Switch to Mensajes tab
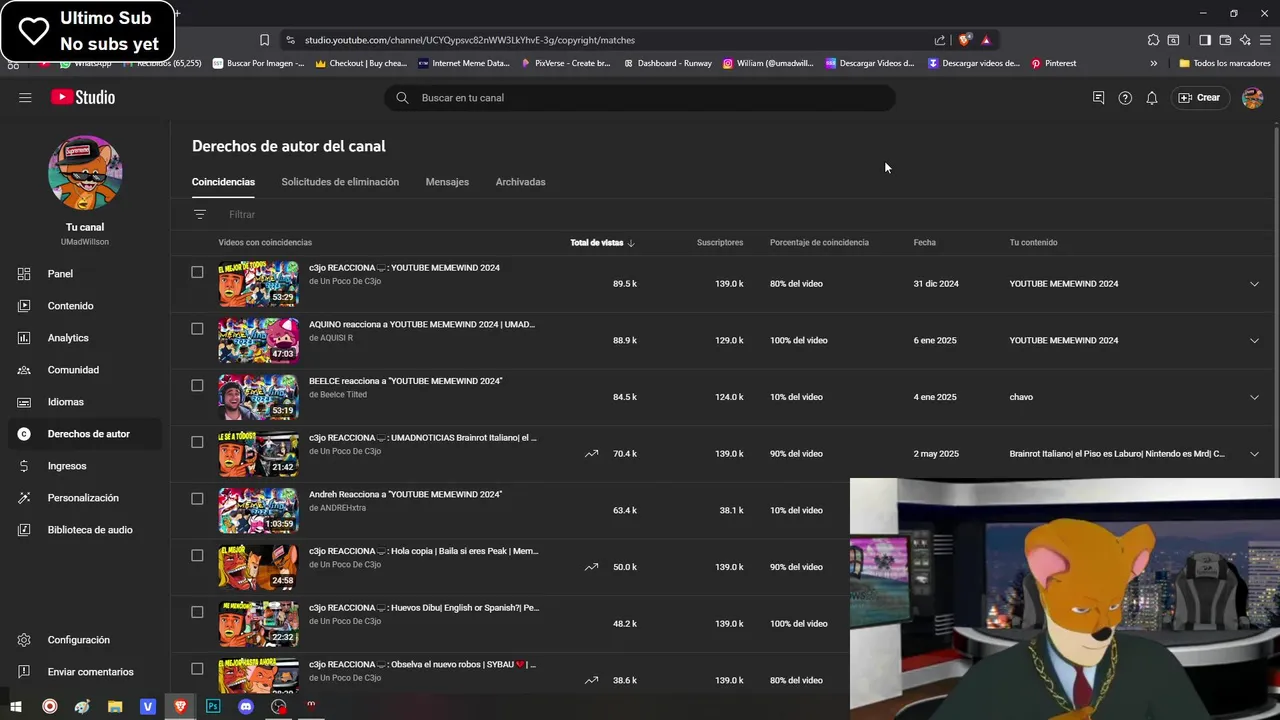The width and height of the screenshot is (1280, 720). tap(447, 182)
